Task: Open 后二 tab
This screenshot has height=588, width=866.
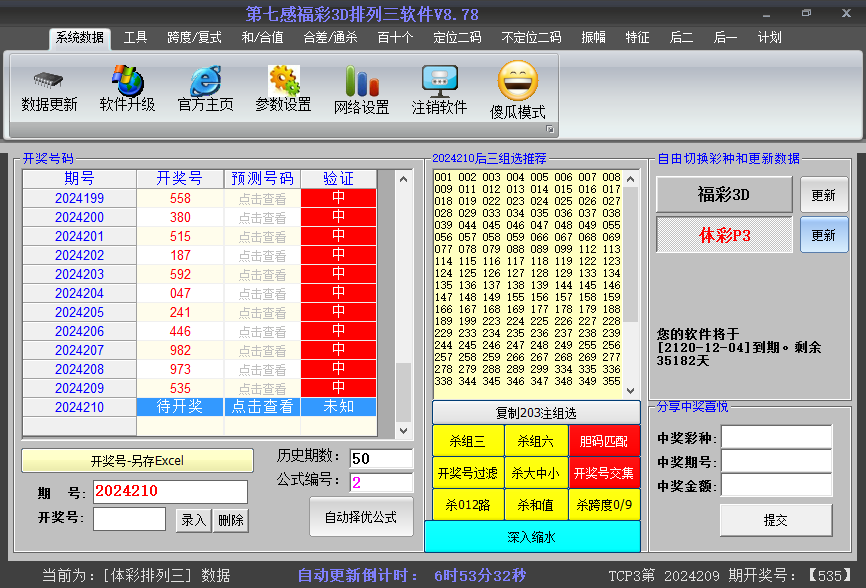Action: [x=681, y=38]
